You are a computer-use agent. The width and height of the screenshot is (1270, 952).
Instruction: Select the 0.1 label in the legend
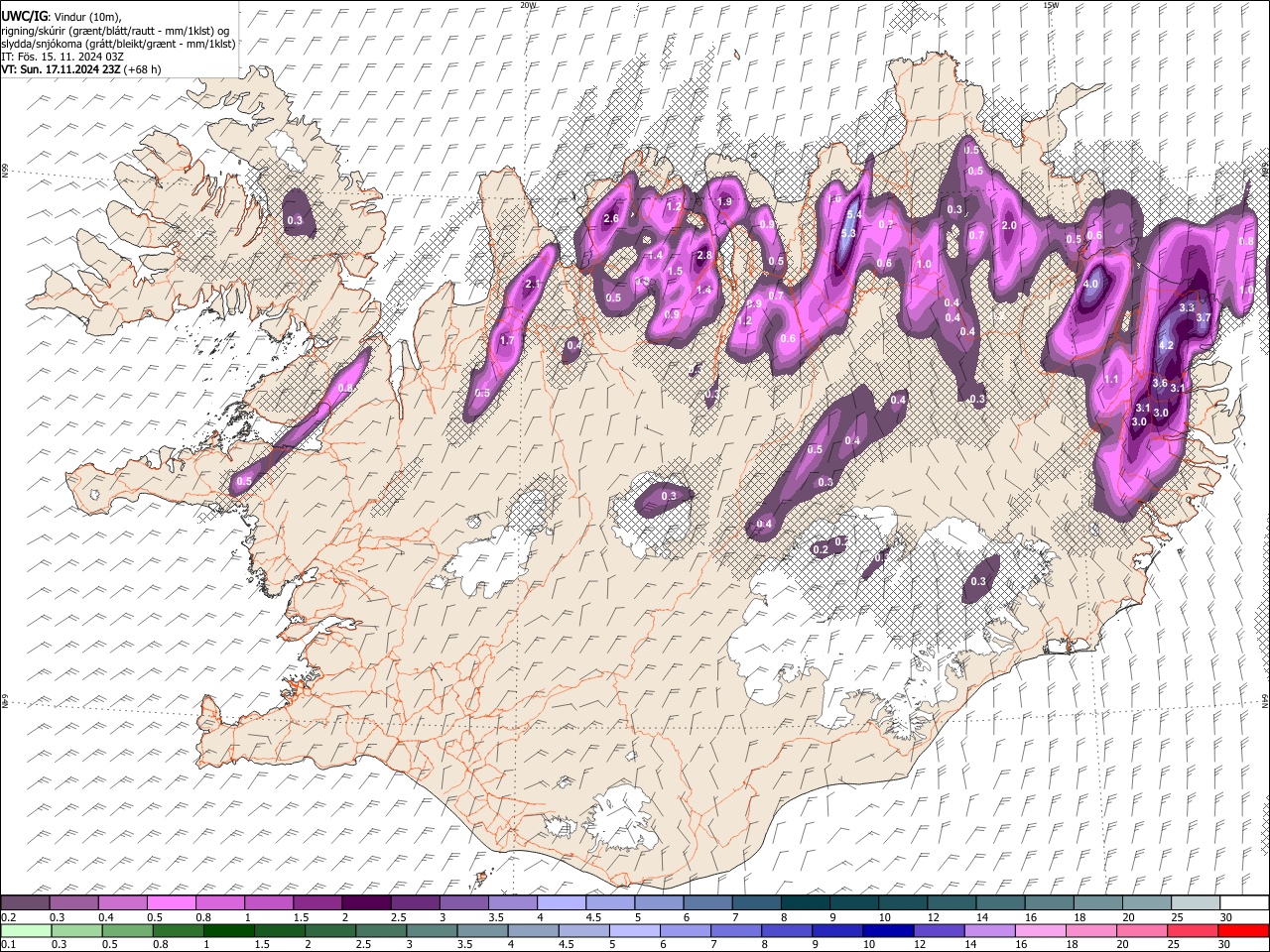(7, 944)
